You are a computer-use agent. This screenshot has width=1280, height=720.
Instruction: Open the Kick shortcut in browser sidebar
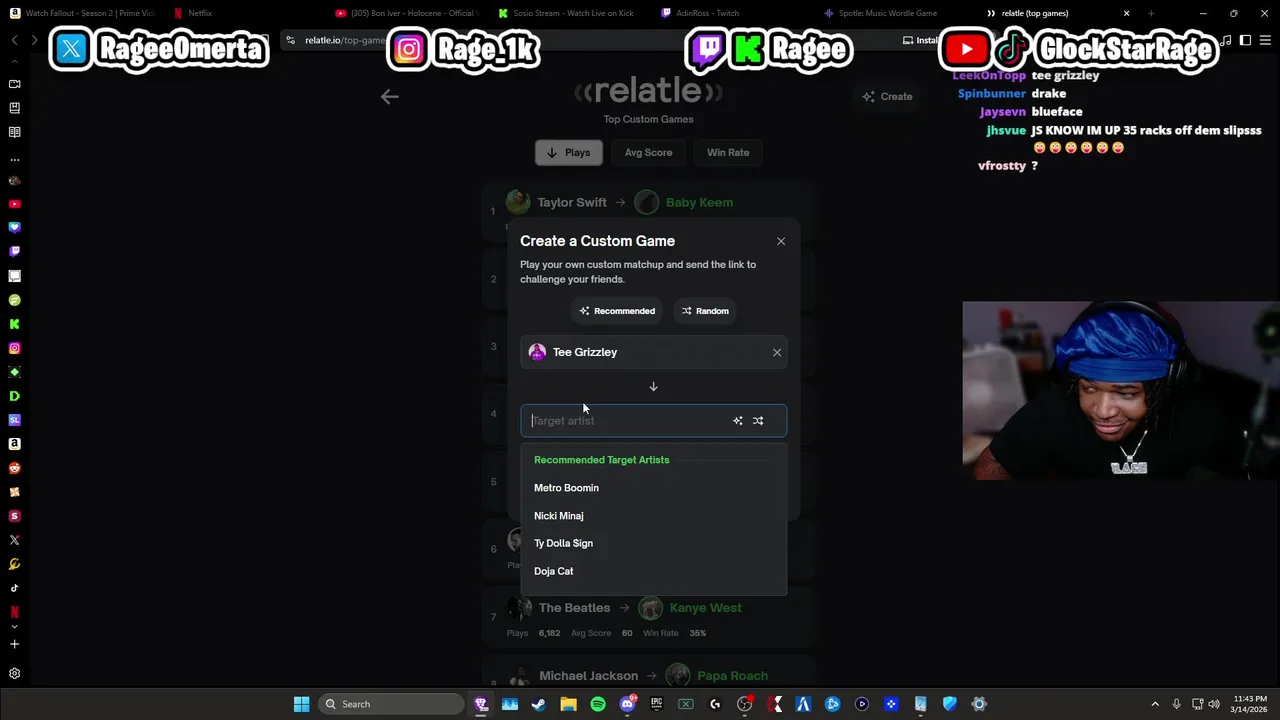[14, 324]
